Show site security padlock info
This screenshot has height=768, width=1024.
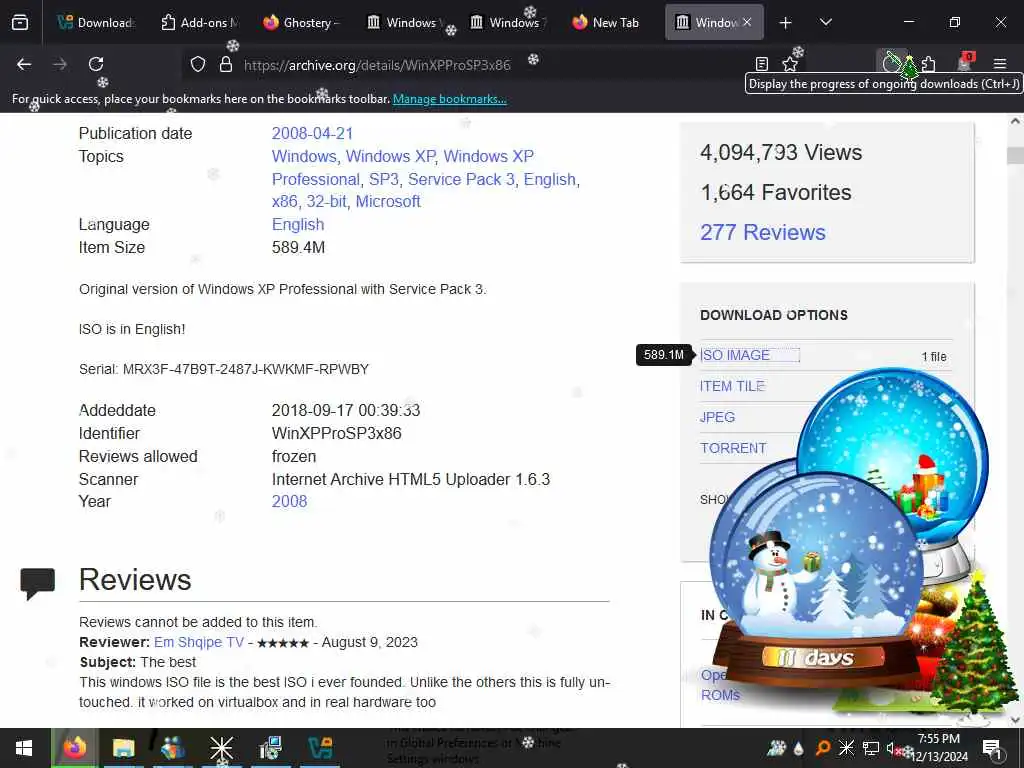(x=226, y=64)
